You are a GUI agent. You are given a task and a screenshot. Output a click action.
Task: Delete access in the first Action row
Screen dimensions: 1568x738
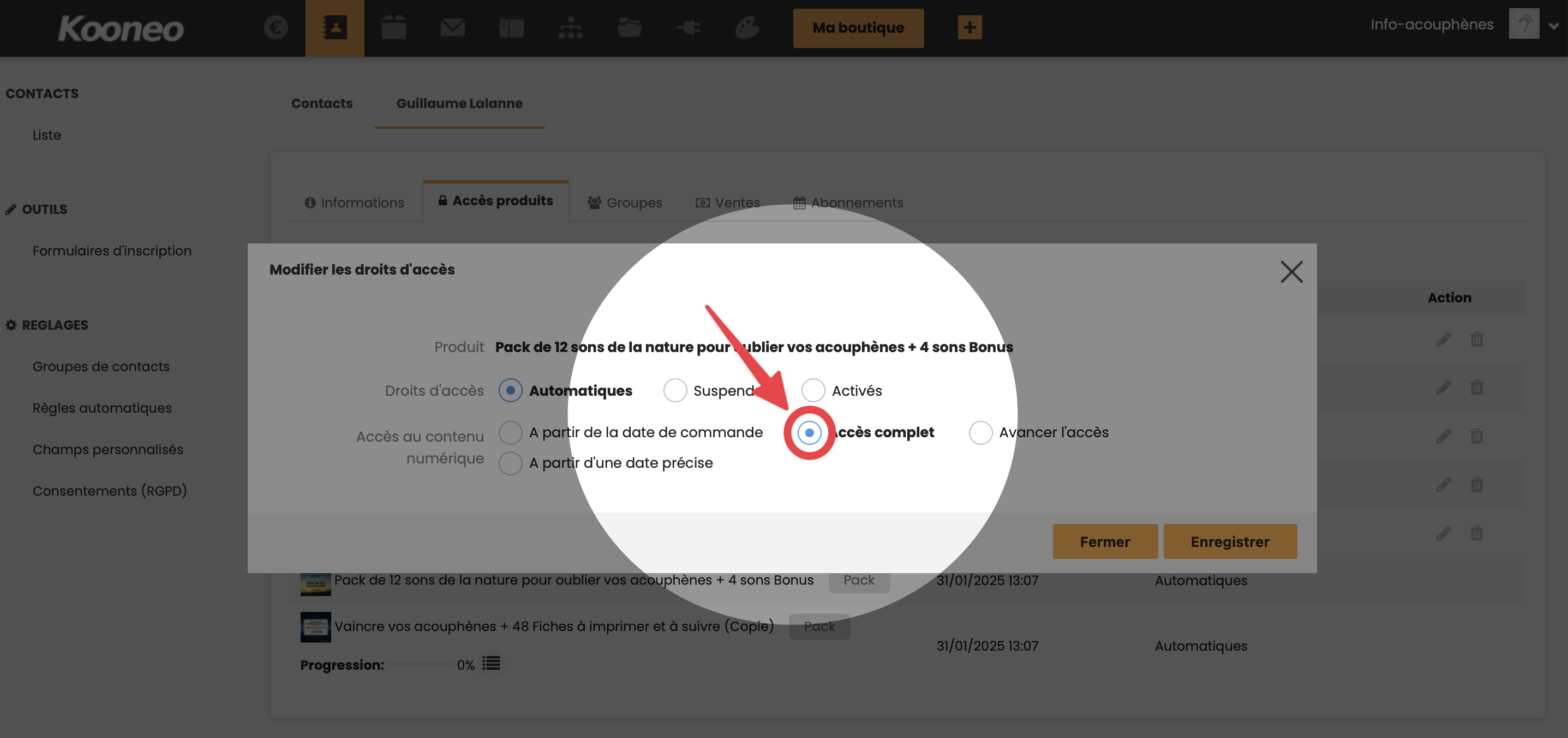click(x=1477, y=339)
